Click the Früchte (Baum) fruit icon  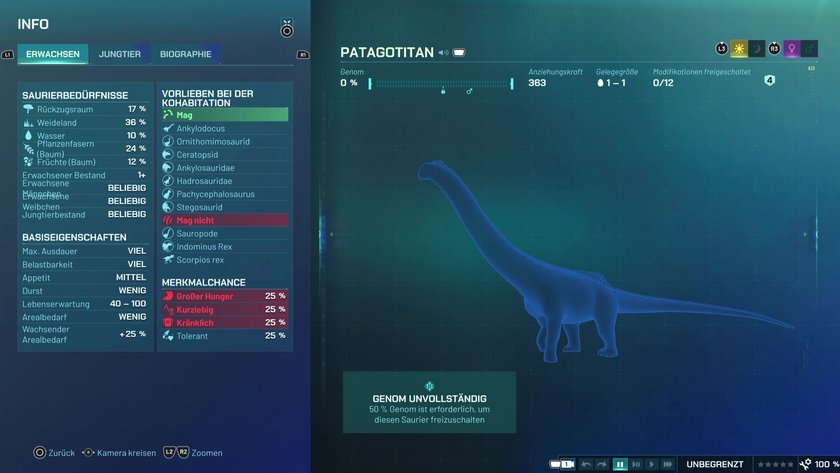click(x=28, y=162)
